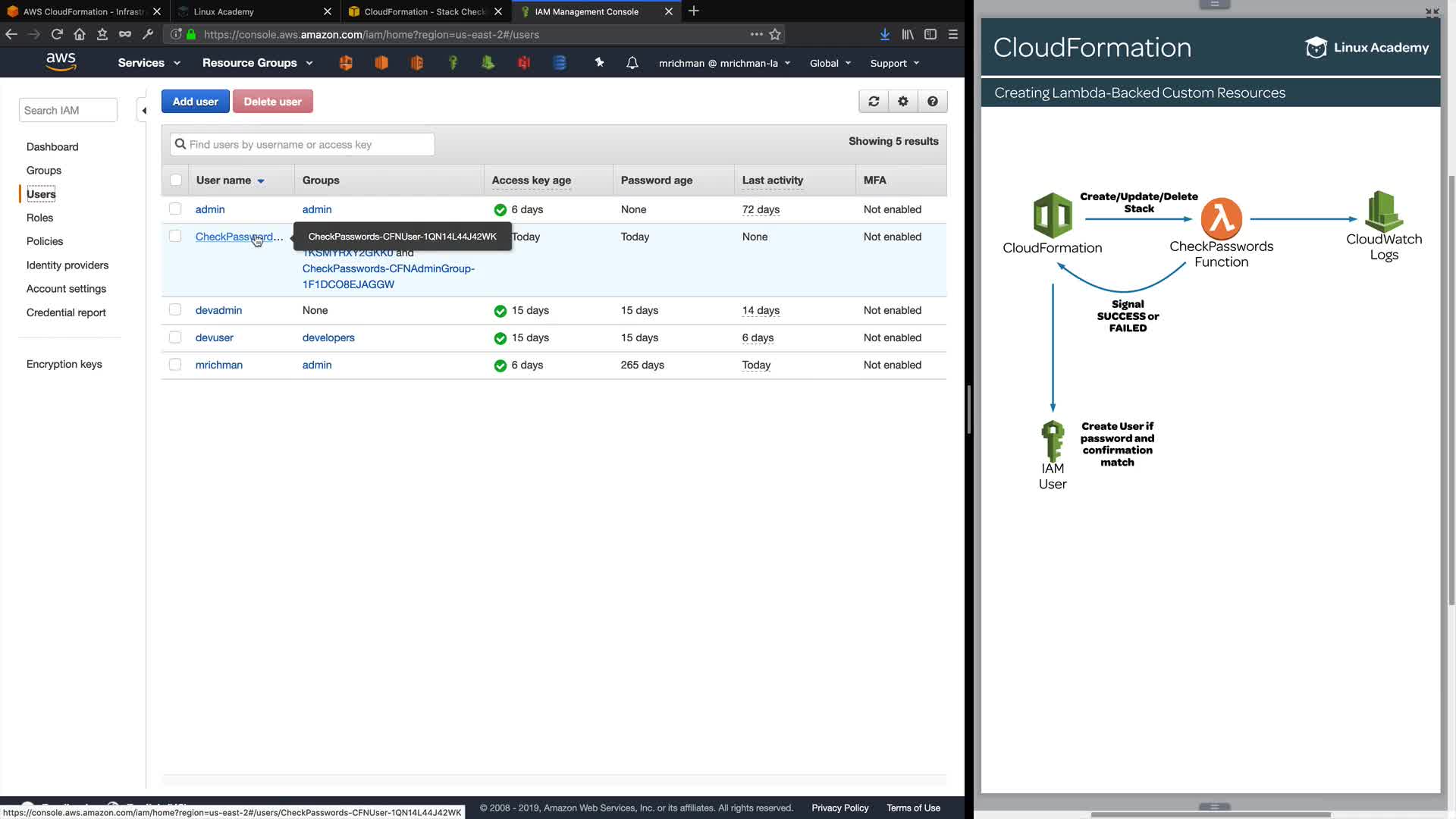Open the Global region dropdown
This screenshot has width=1456, height=819.
830,64
